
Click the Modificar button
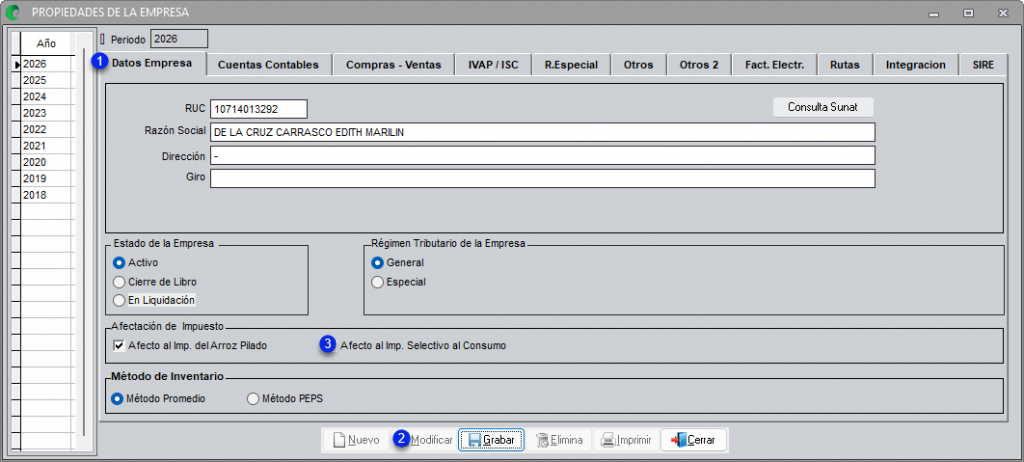pyautogui.click(x=424, y=440)
